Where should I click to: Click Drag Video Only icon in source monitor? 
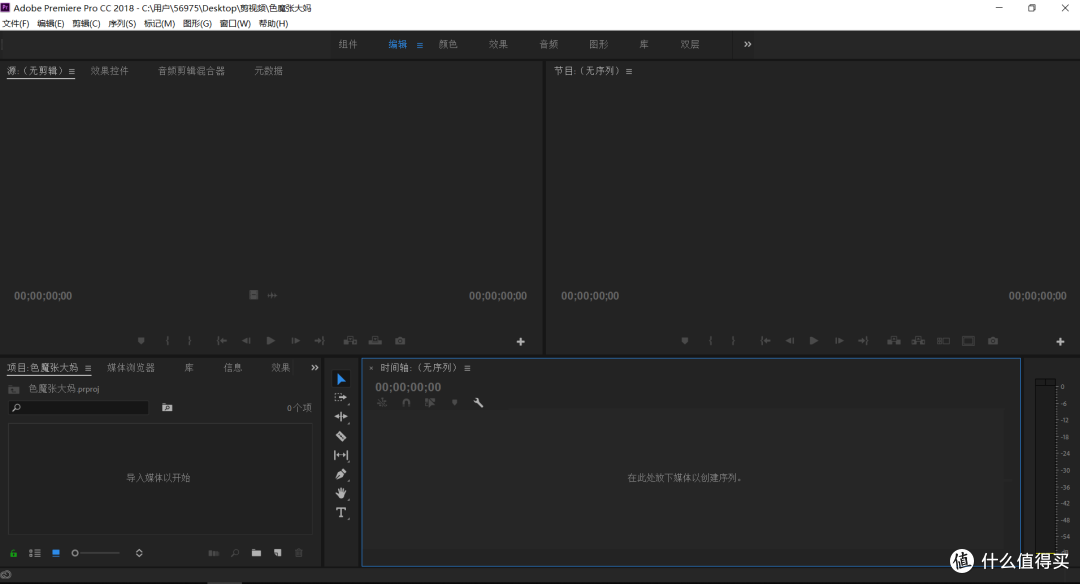[253, 295]
